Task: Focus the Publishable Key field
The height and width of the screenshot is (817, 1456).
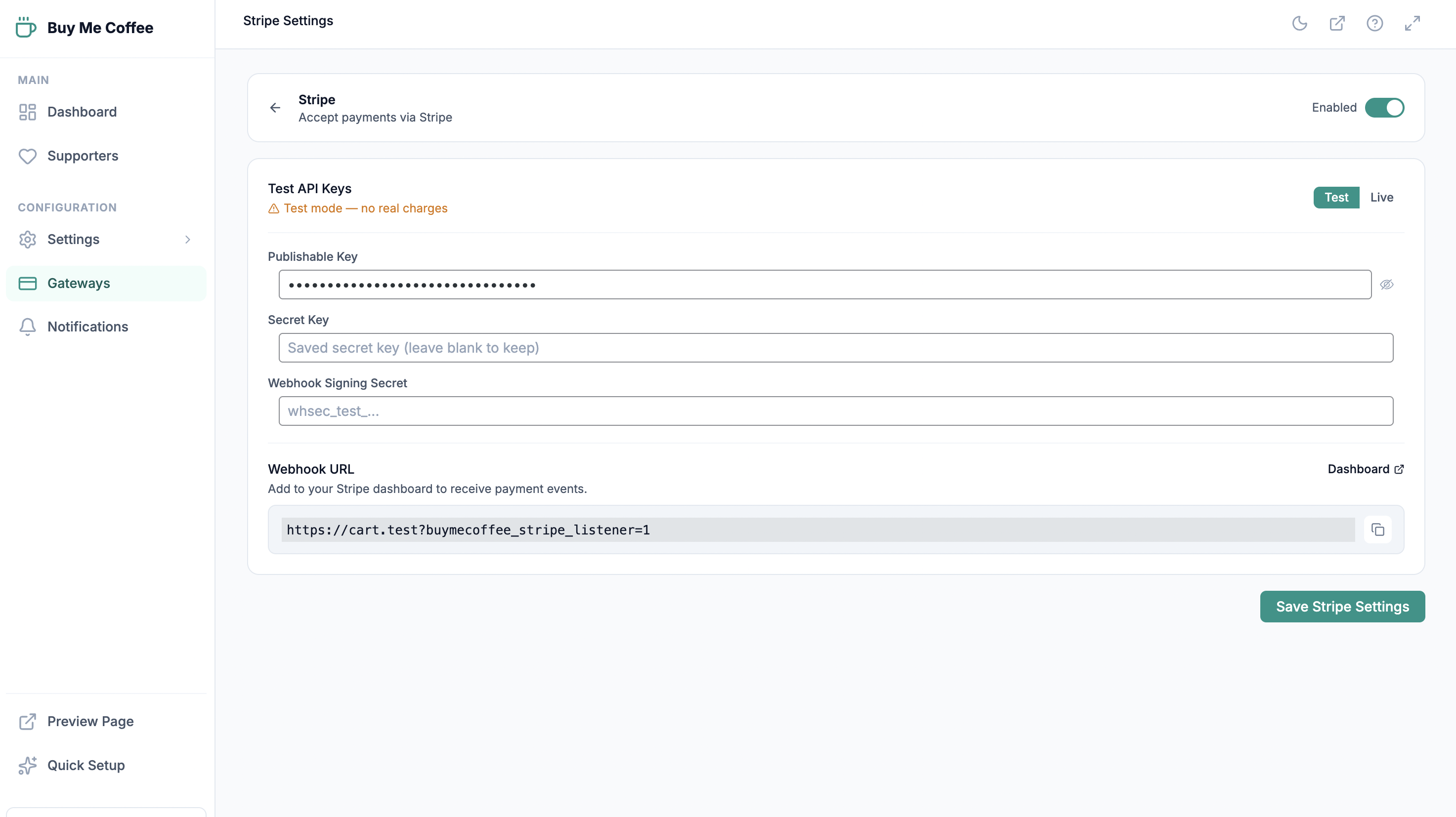Action: coord(825,284)
